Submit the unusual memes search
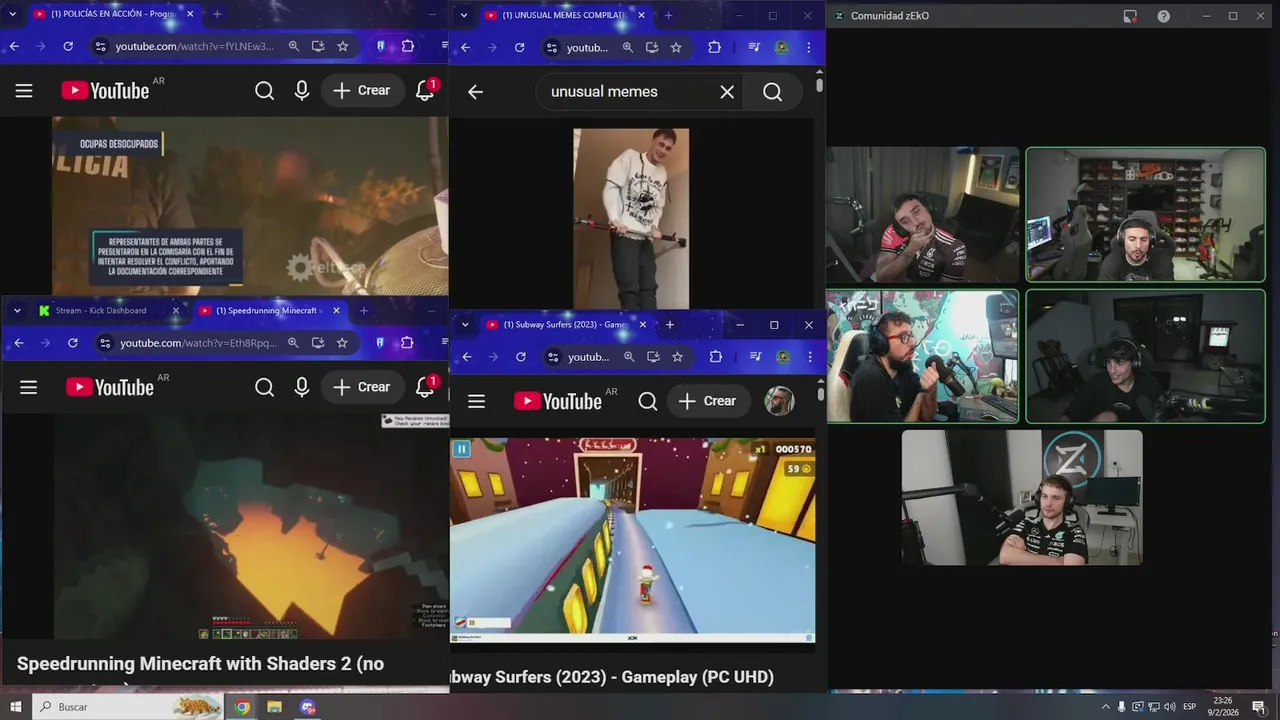This screenshot has height=720, width=1280. 772,92
